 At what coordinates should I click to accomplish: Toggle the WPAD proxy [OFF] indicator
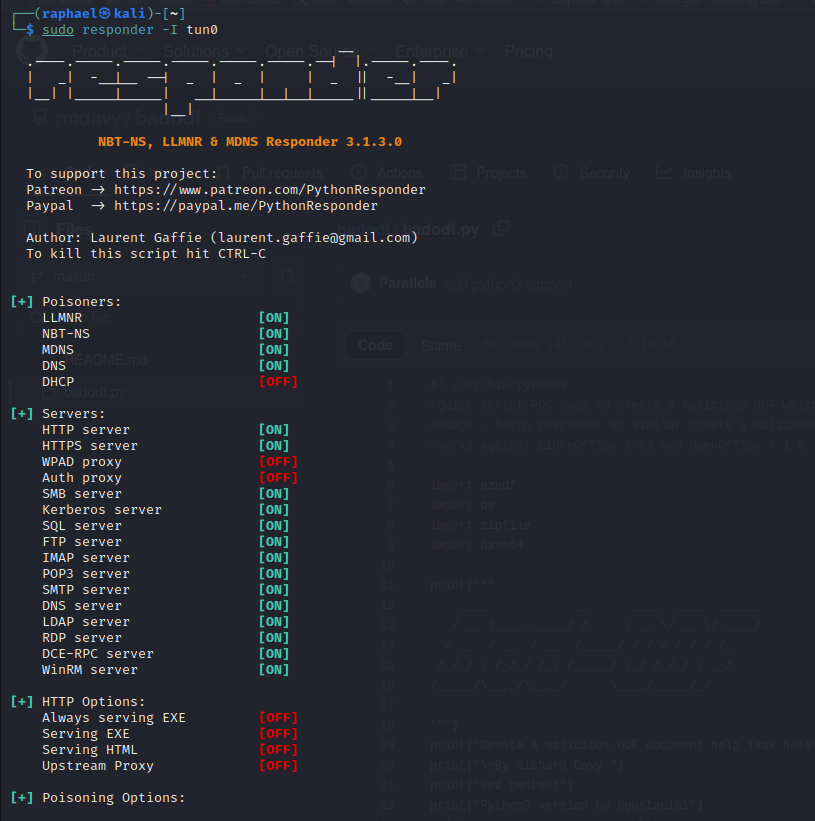(x=278, y=461)
